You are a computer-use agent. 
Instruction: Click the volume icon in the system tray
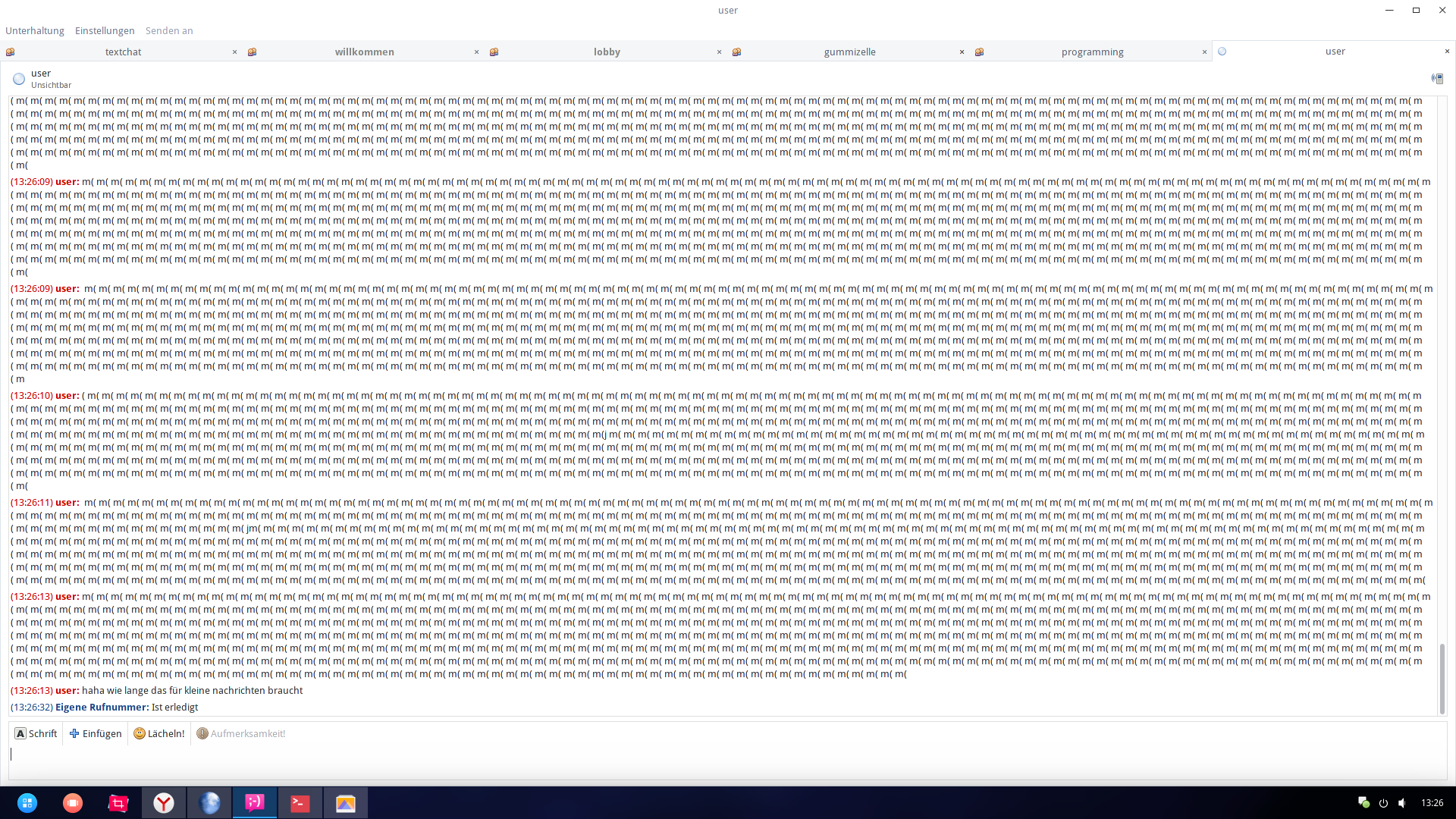[1401, 803]
